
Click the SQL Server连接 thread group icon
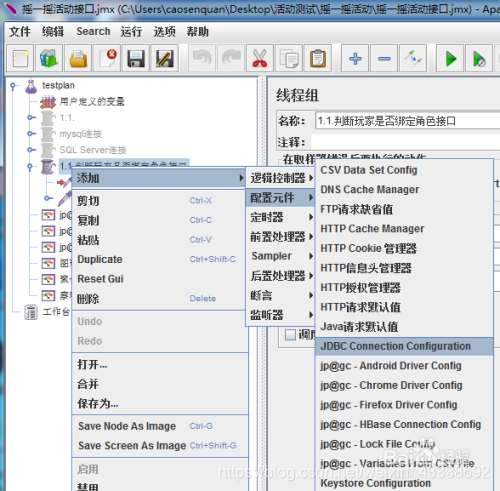pos(48,150)
